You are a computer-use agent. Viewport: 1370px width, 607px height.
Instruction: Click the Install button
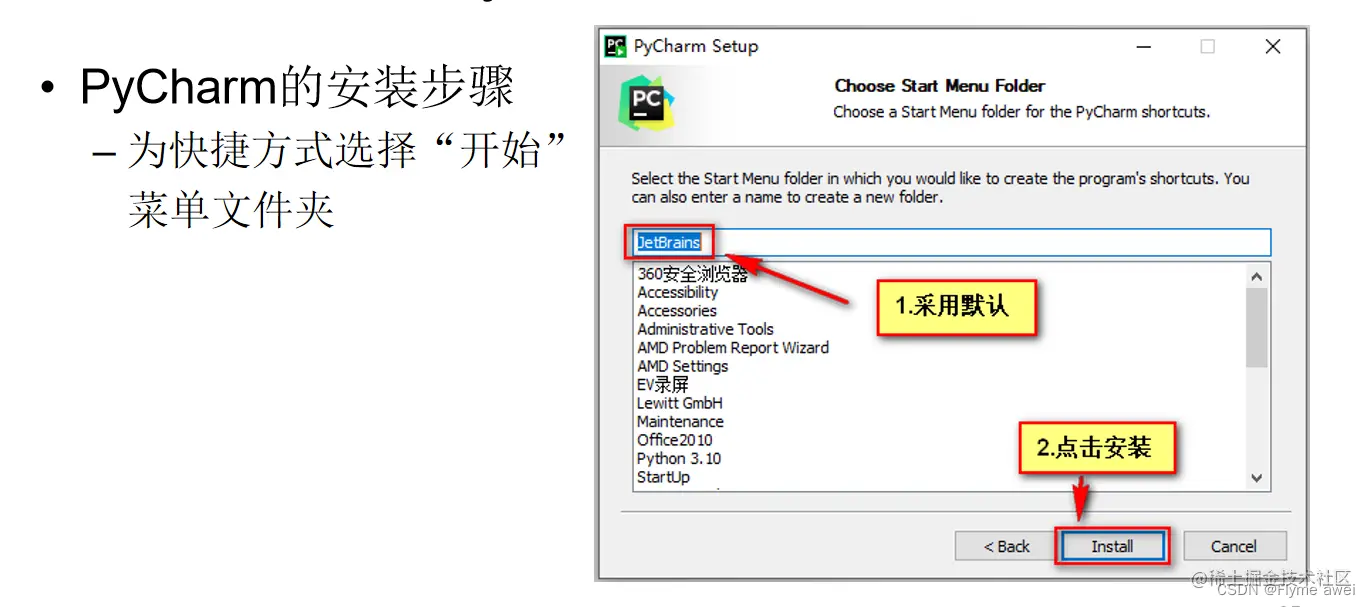[x=1112, y=546]
